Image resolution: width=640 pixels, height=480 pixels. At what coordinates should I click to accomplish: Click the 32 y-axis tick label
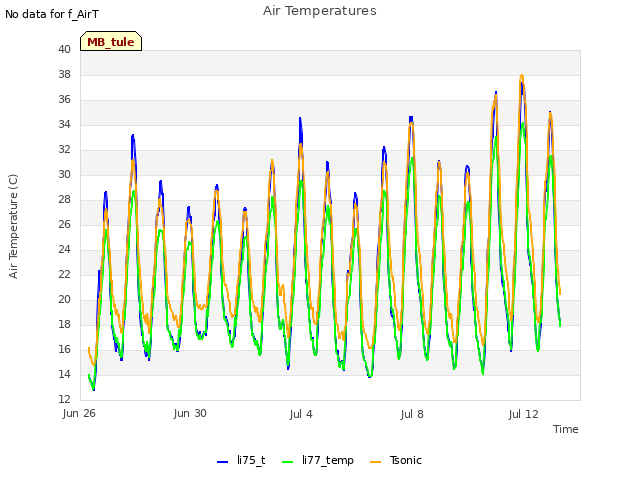[64, 149]
